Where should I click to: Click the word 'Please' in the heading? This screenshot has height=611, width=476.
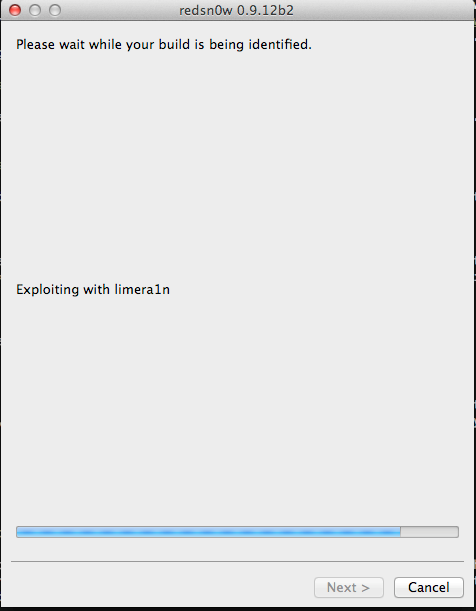click(35, 44)
